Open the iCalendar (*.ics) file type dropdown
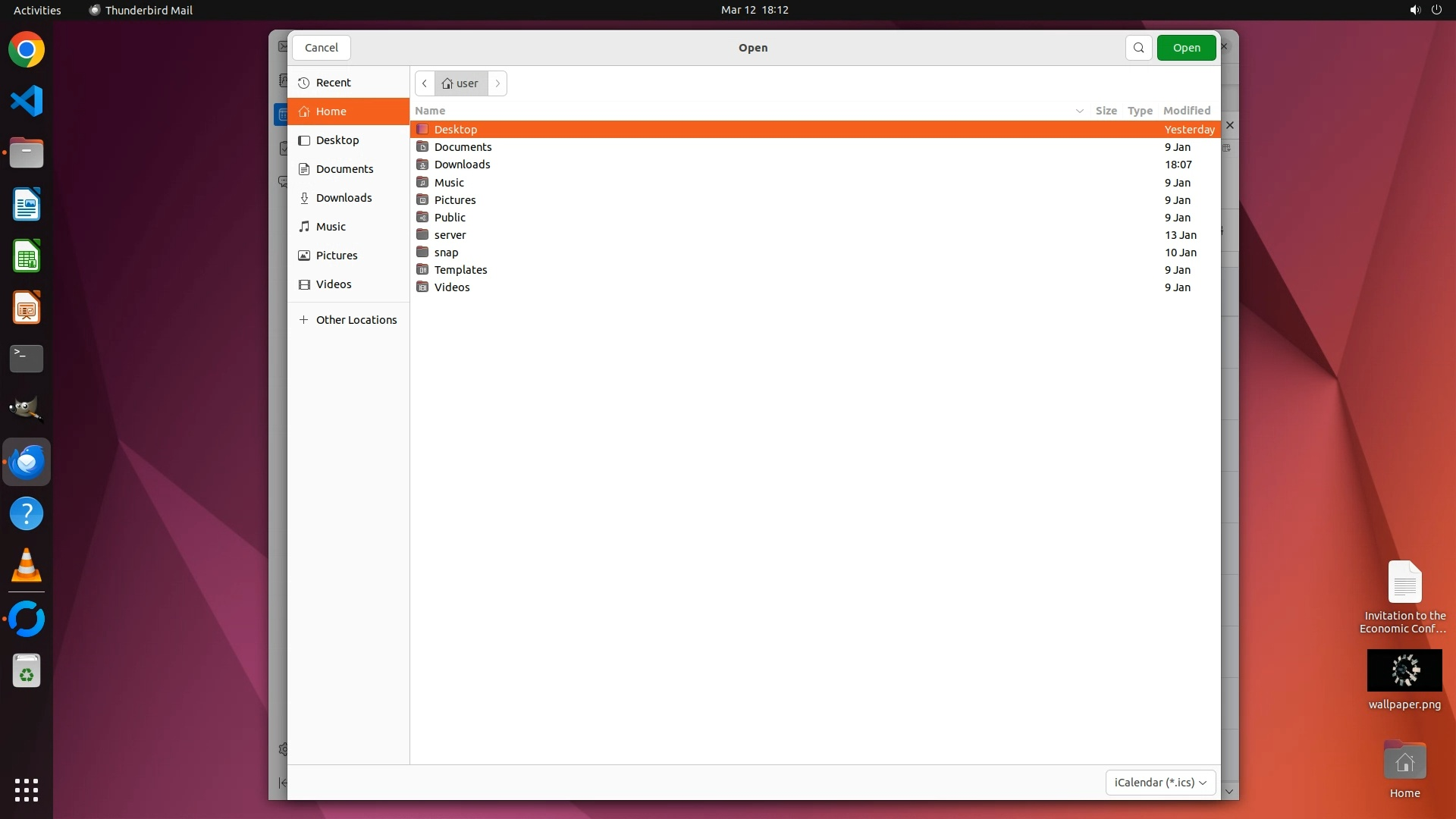1456x819 pixels. coord(1160,783)
